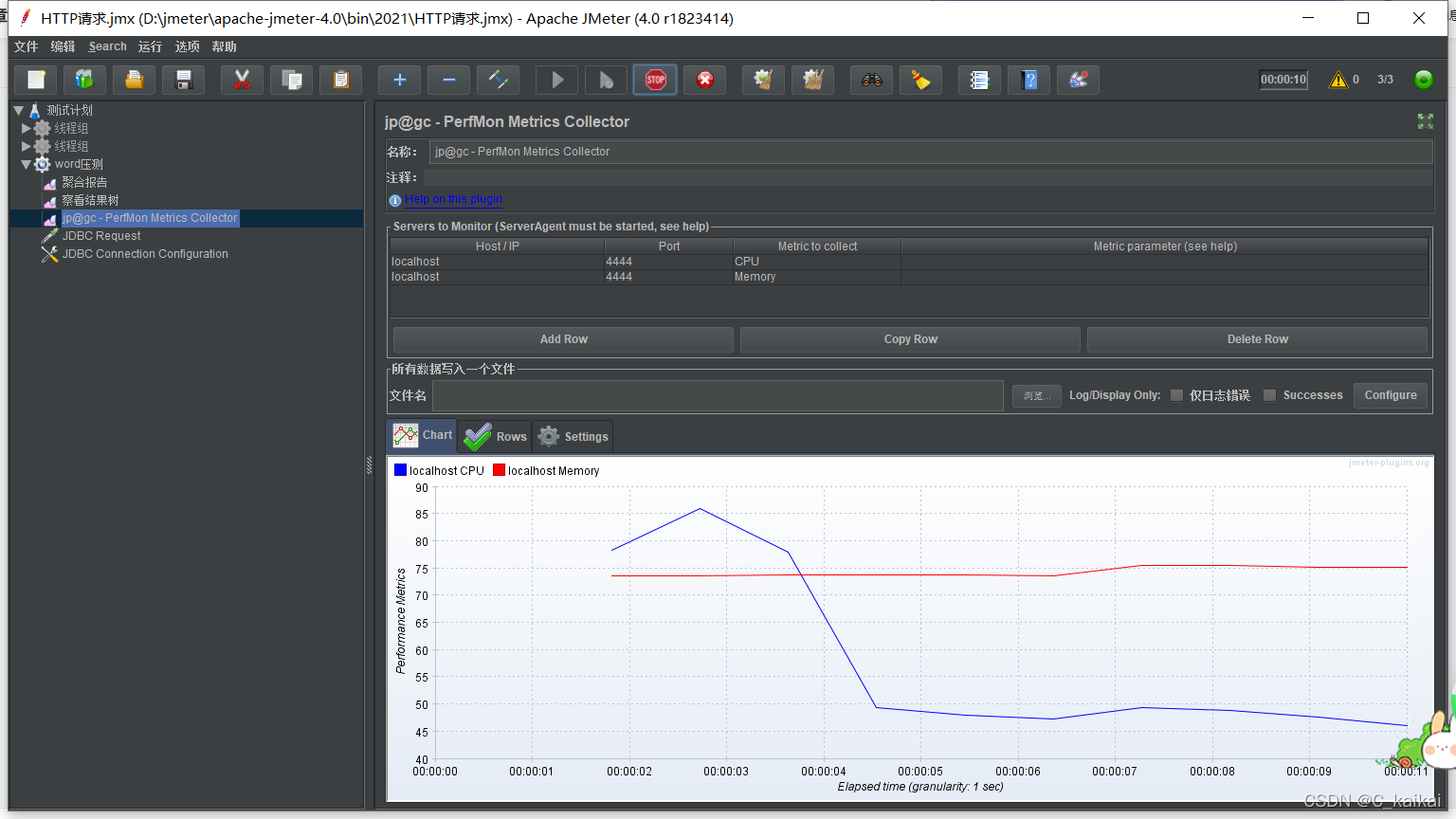
Task: Save the test plan with floppy icon
Action: [x=183, y=80]
